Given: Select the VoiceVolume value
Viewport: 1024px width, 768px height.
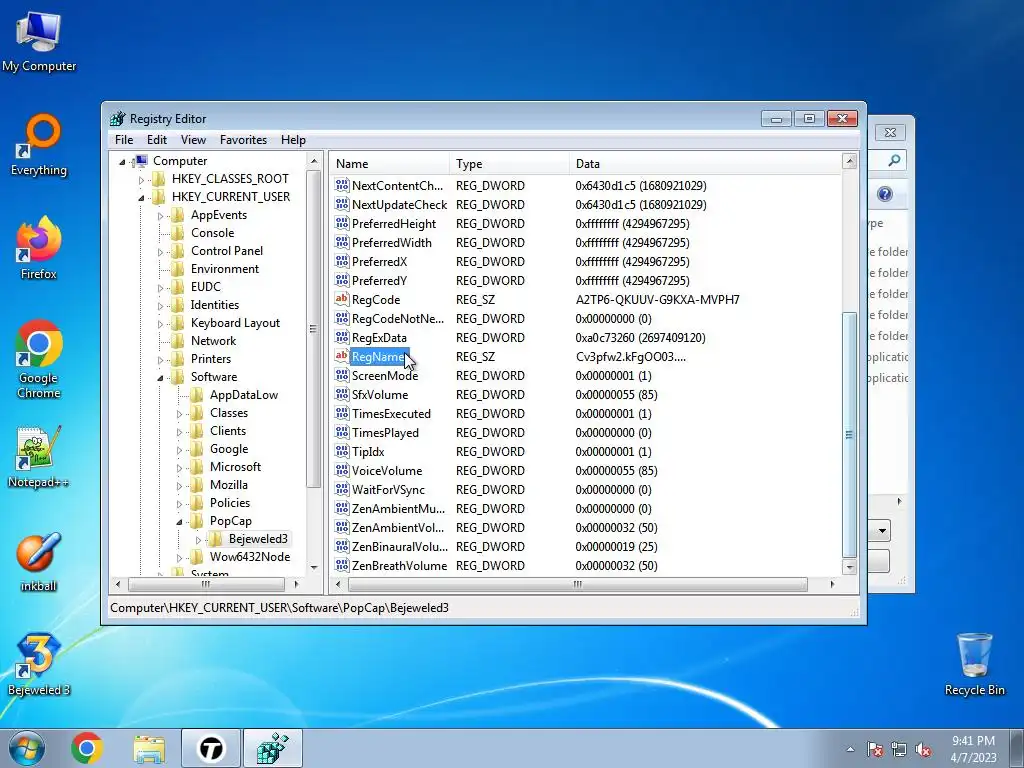Looking at the screenshot, I should tap(387, 470).
